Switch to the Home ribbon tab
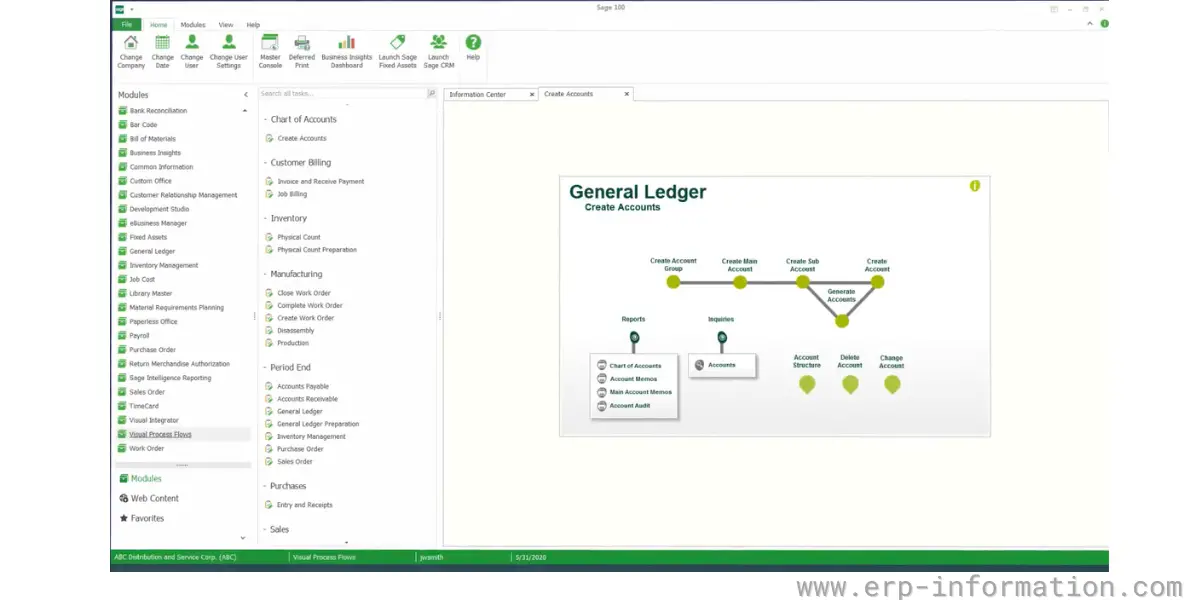1200x600 pixels. [x=158, y=24]
